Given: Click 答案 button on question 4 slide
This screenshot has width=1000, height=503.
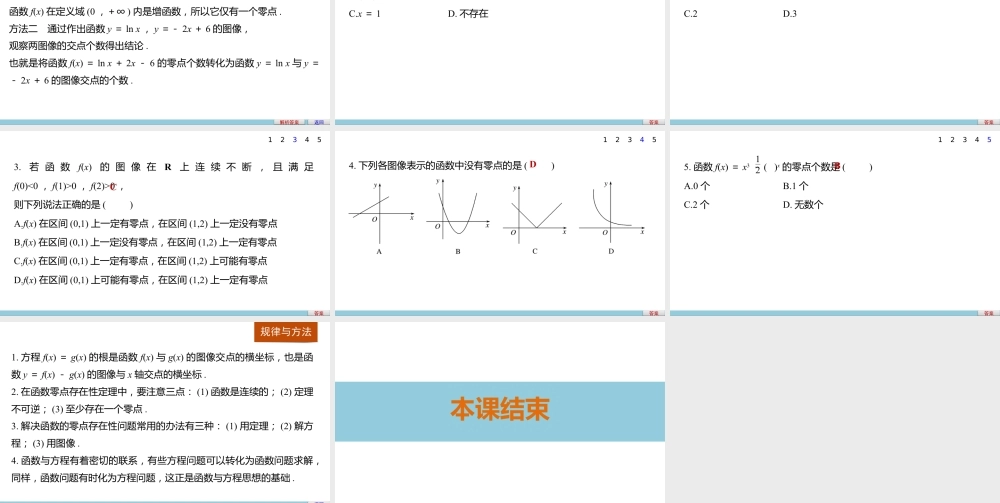Looking at the screenshot, I should 654,313.
